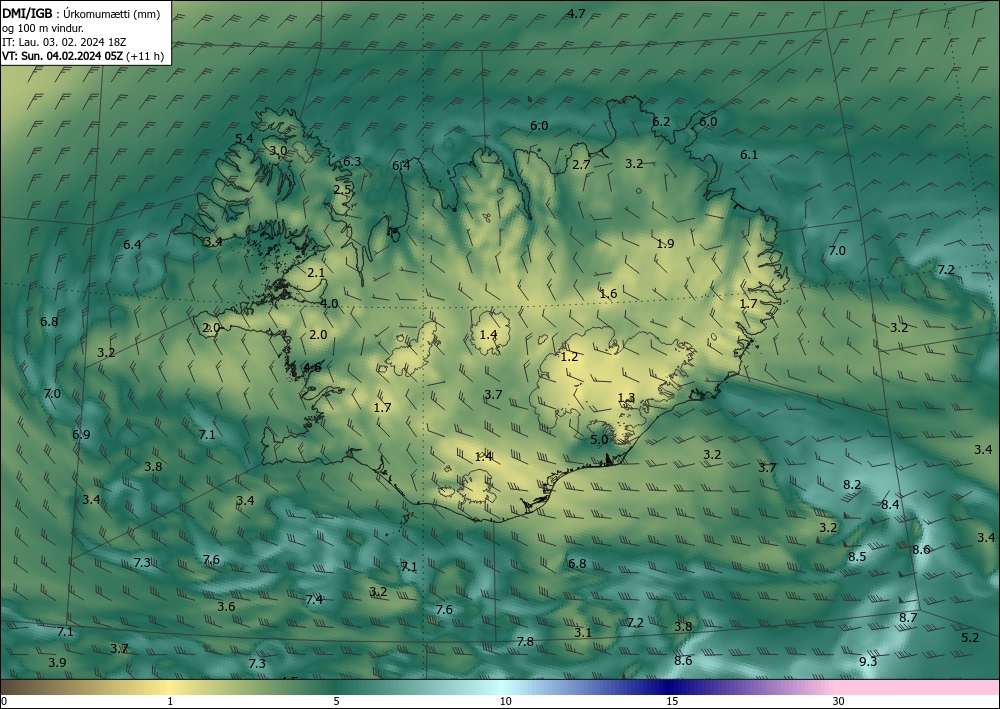1000x709 pixels.
Task: Select the 2.7 value in north Iceland
Action: pos(581,164)
